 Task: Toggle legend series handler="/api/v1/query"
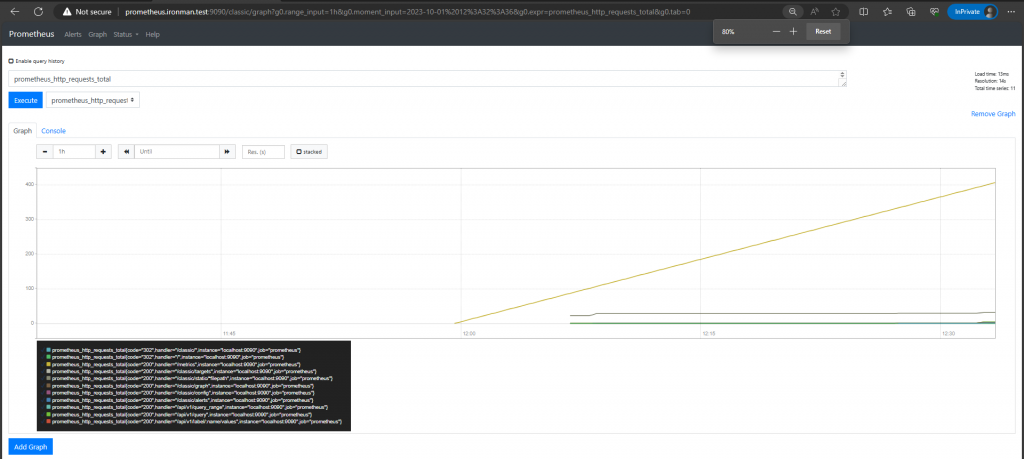click(176, 415)
